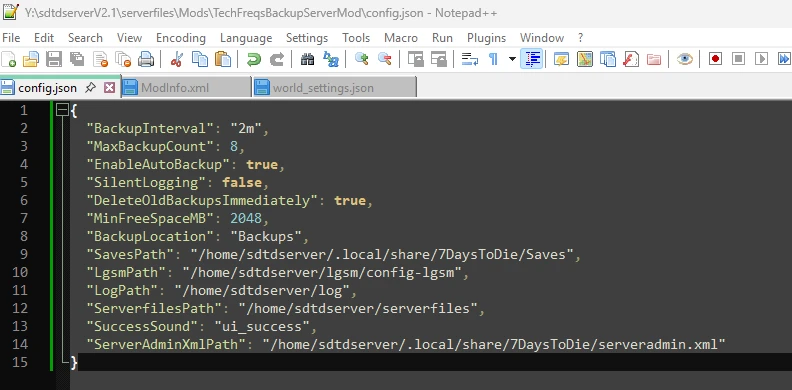Open Find with the binoculars icon
Image resolution: width=792 pixels, height=390 pixels.
(x=307, y=59)
